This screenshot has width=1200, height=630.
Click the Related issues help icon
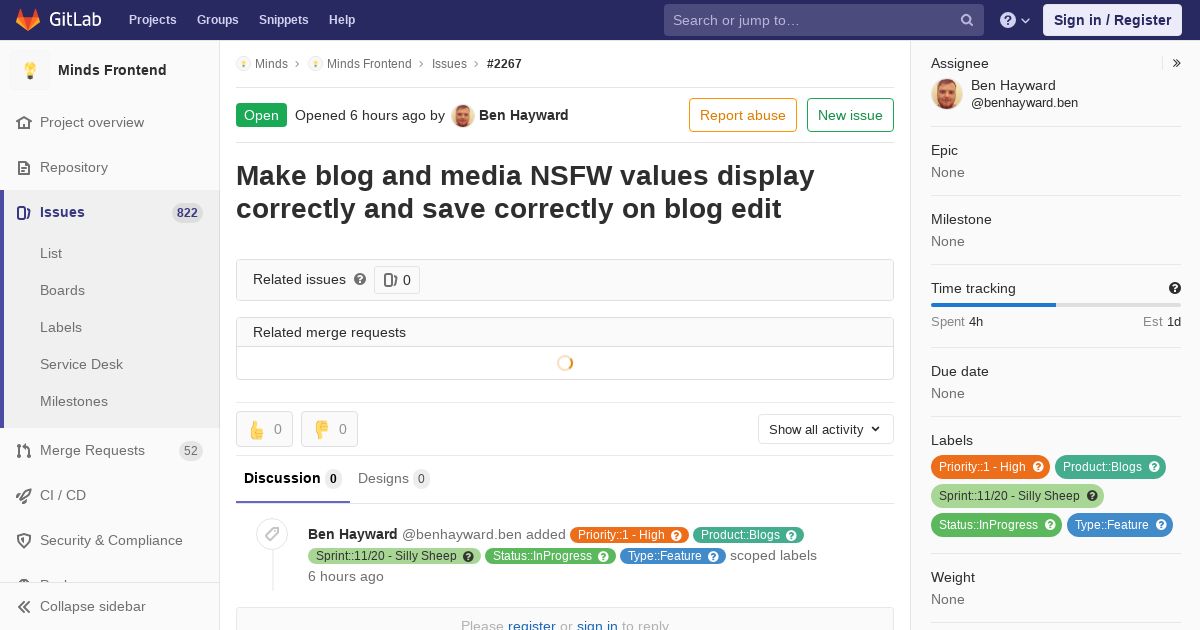(x=360, y=279)
